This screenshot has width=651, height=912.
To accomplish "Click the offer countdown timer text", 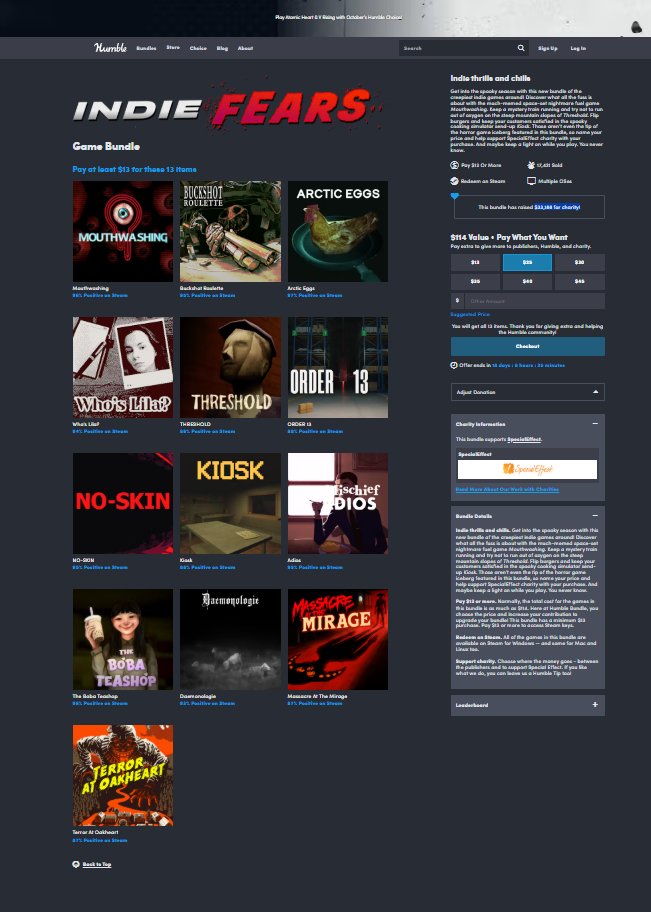I will click(528, 365).
